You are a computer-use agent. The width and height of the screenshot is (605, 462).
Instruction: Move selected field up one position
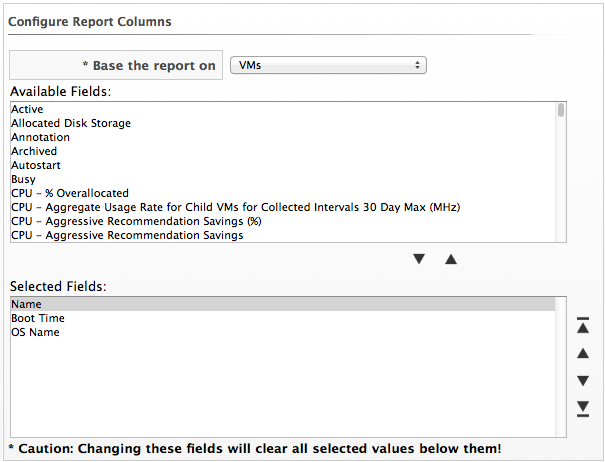(583, 353)
